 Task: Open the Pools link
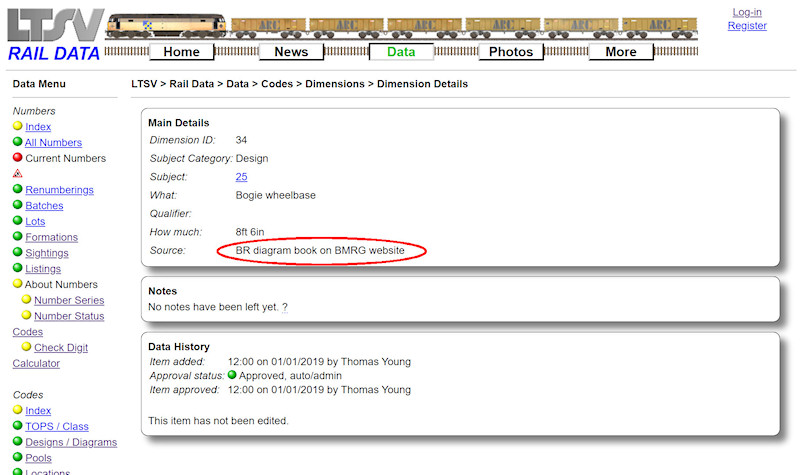click(x=38, y=458)
